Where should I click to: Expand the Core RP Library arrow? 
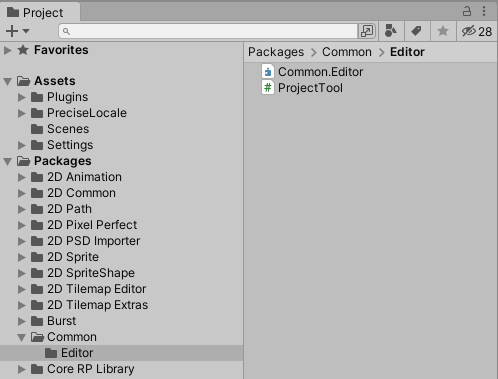click(x=21, y=369)
